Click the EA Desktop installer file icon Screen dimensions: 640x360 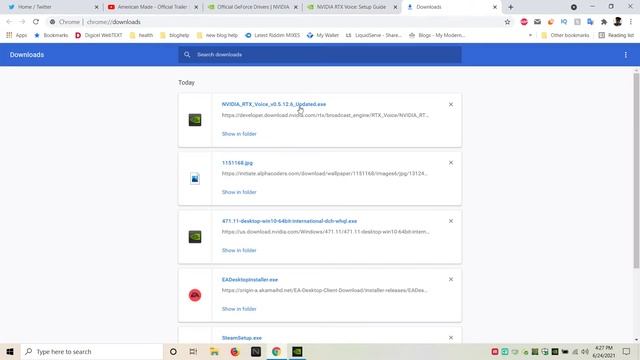pos(195,295)
